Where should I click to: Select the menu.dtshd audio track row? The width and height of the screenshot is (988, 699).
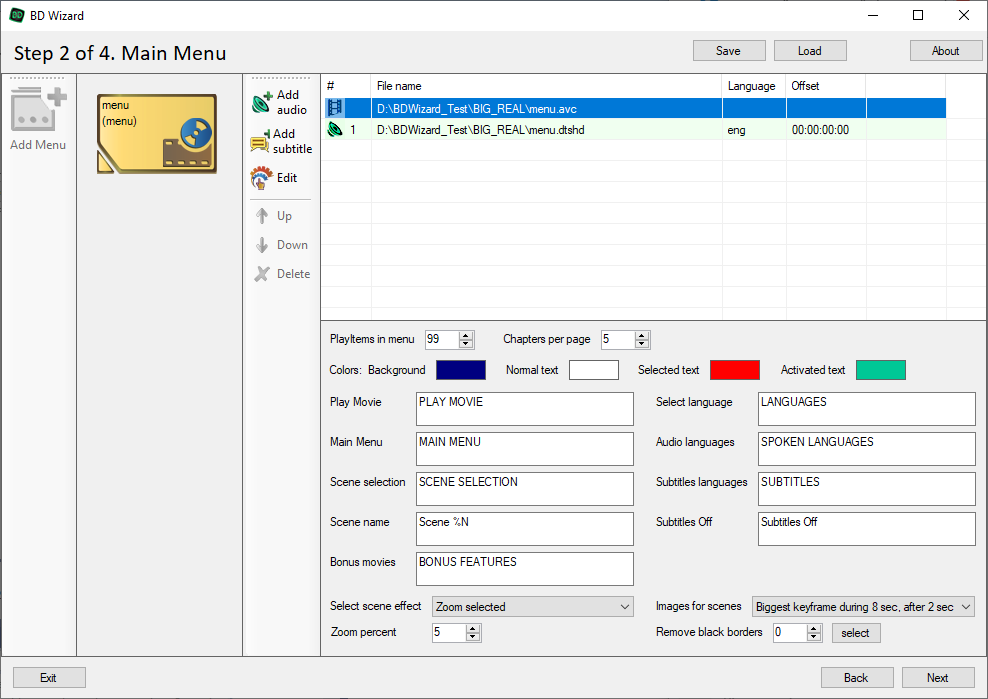pyautogui.click(x=546, y=130)
